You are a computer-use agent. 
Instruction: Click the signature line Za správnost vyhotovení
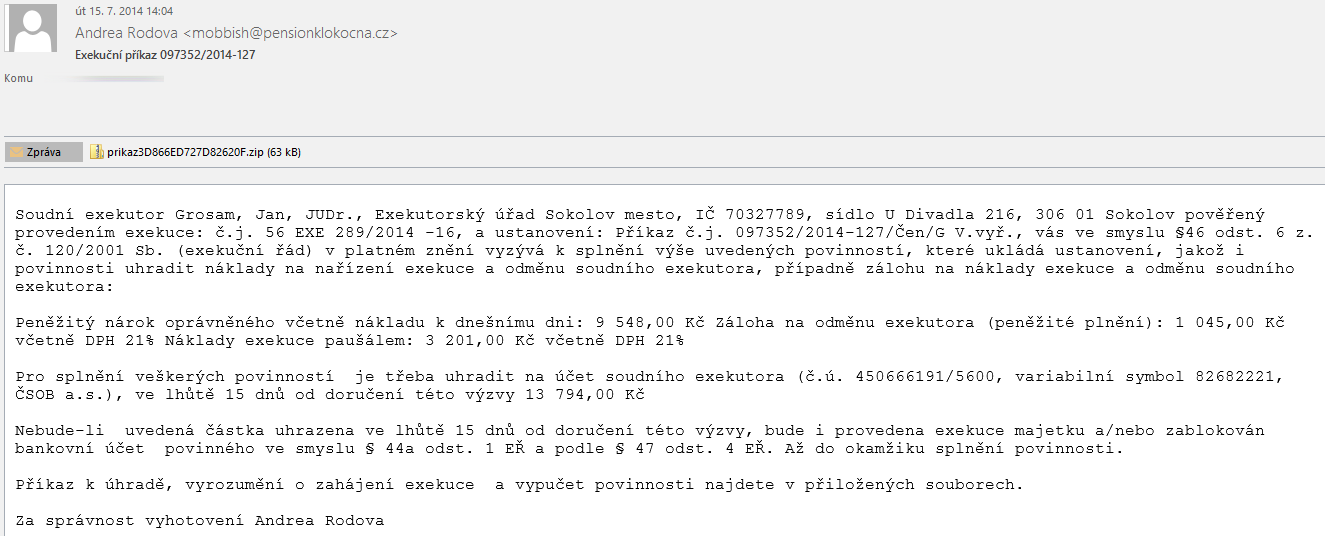click(x=200, y=521)
